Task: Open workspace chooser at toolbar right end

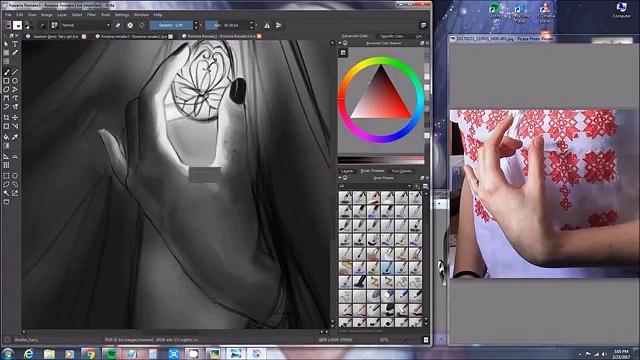Action: (x=424, y=25)
